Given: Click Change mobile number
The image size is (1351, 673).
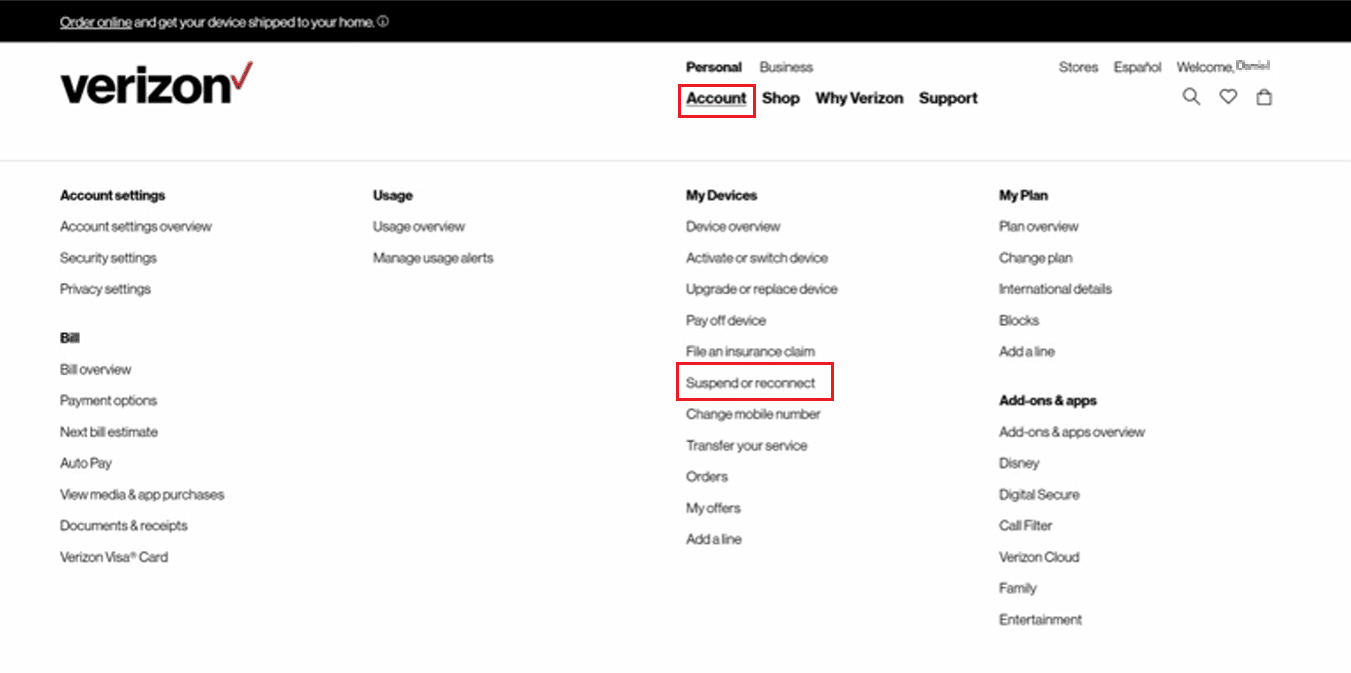Looking at the screenshot, I should click(x=753, y=414).
